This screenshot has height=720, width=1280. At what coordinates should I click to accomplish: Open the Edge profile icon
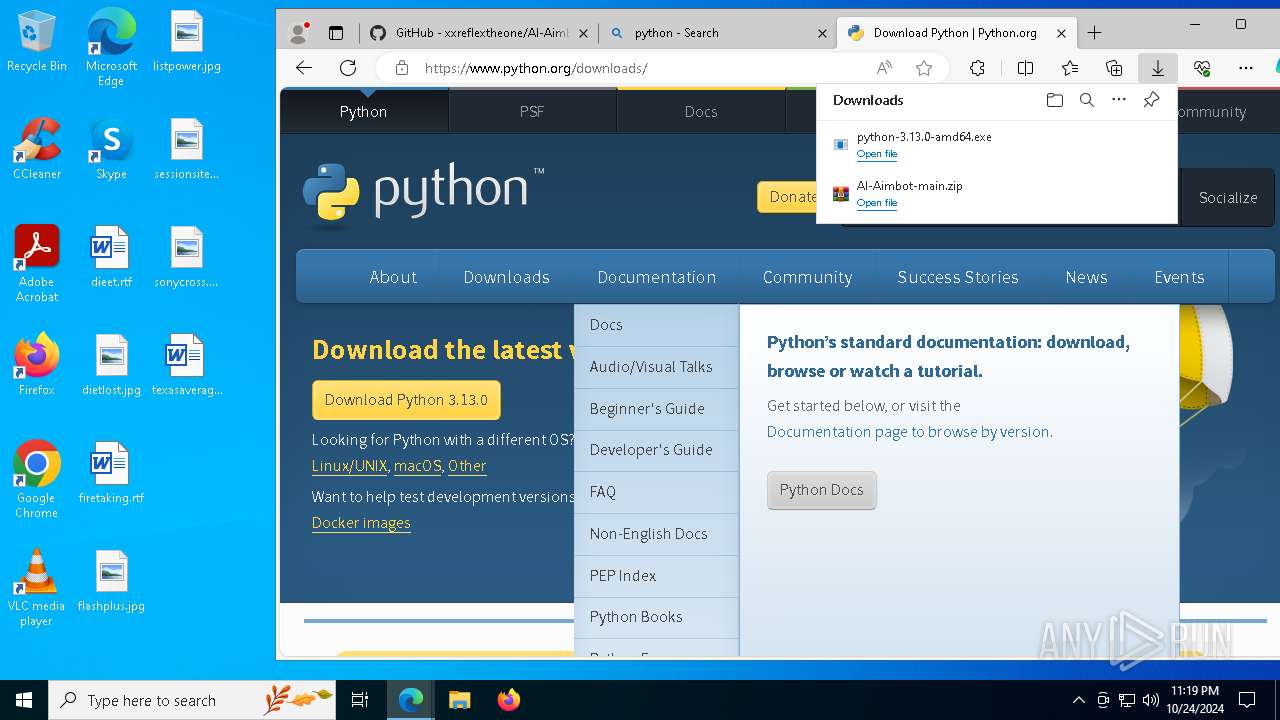[298, 33]
